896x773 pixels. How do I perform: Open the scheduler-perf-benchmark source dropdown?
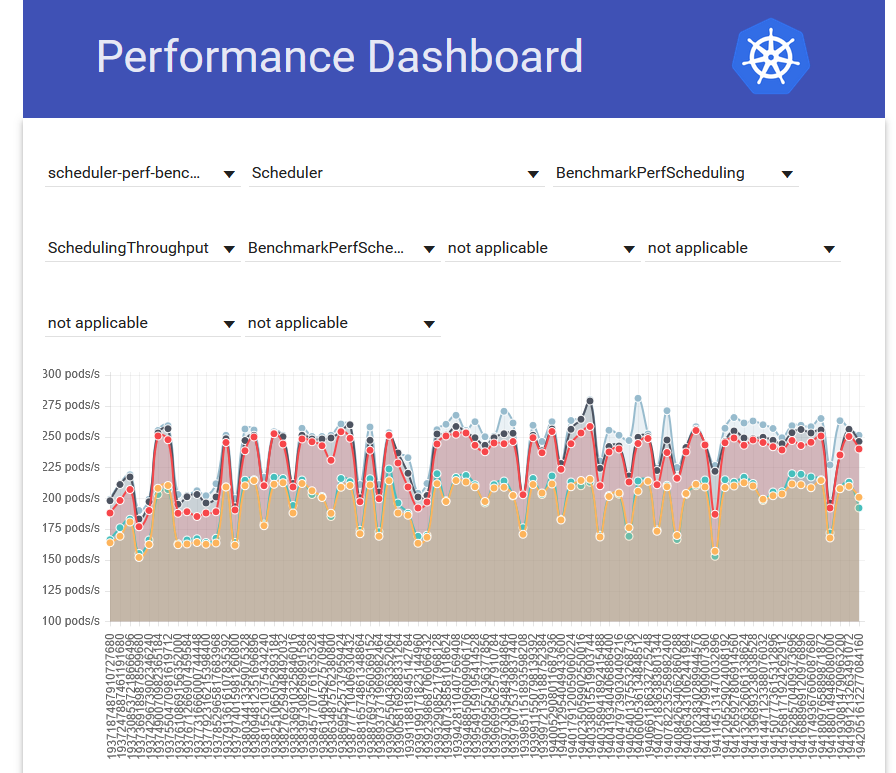coord(229,173)
